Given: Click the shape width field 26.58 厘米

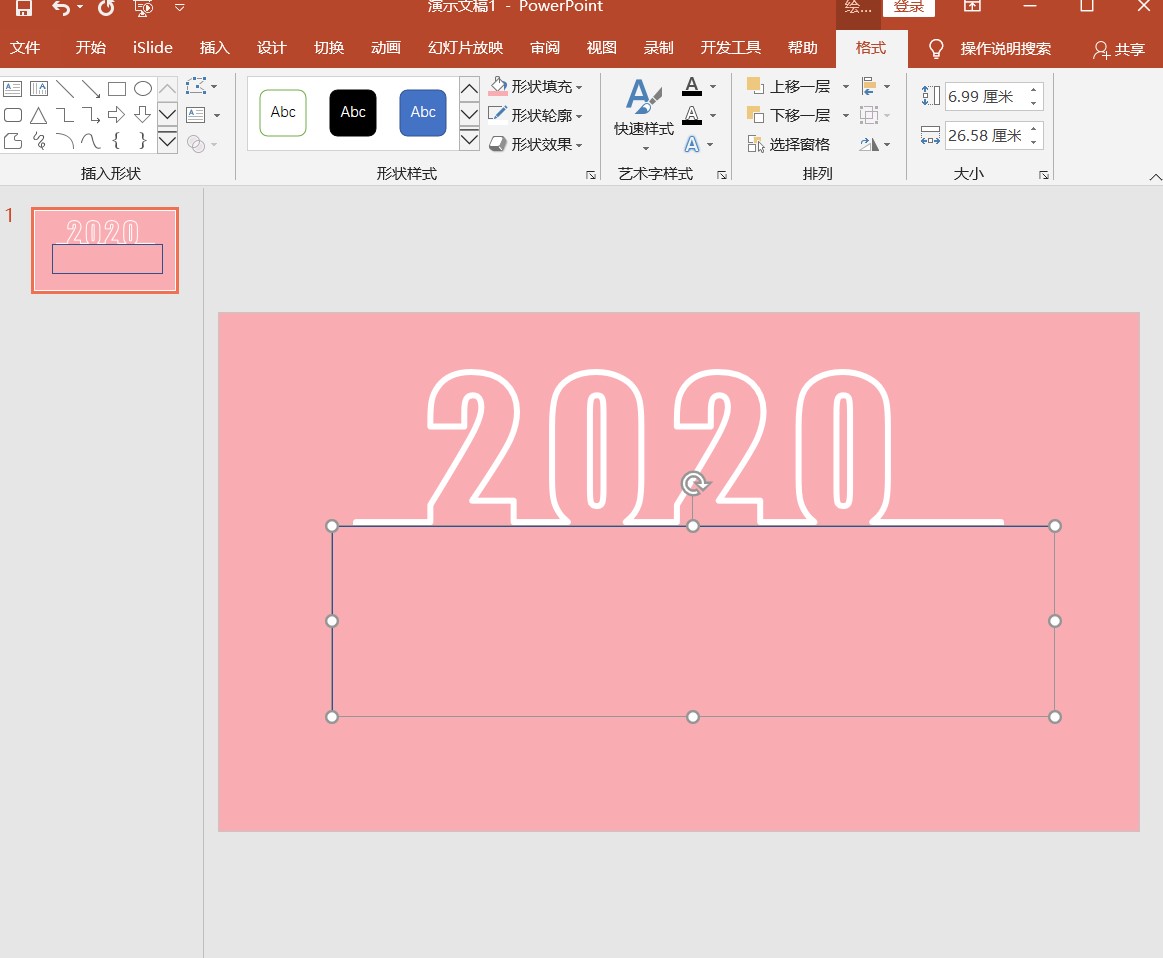Looking at the screenshot, I should pos(986,136).
